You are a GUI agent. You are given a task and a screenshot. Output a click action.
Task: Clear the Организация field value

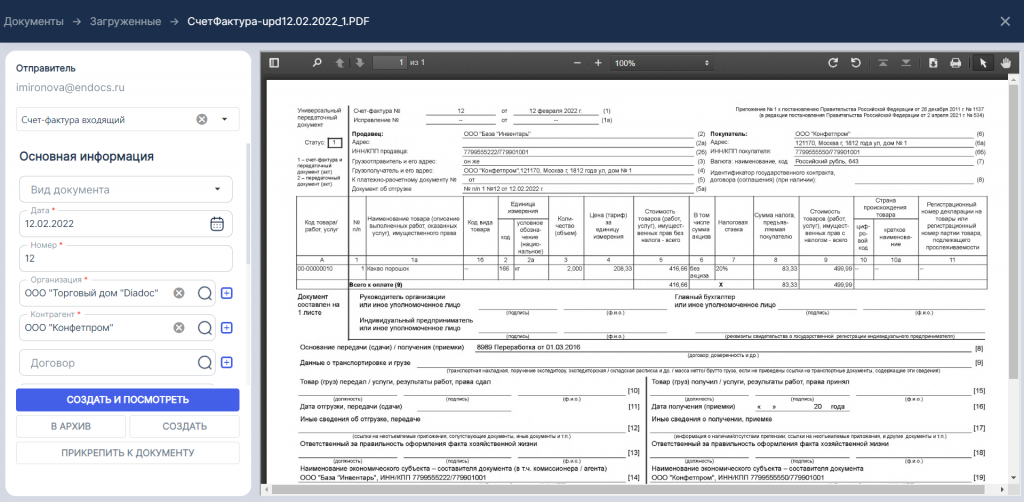click(178, 293)
